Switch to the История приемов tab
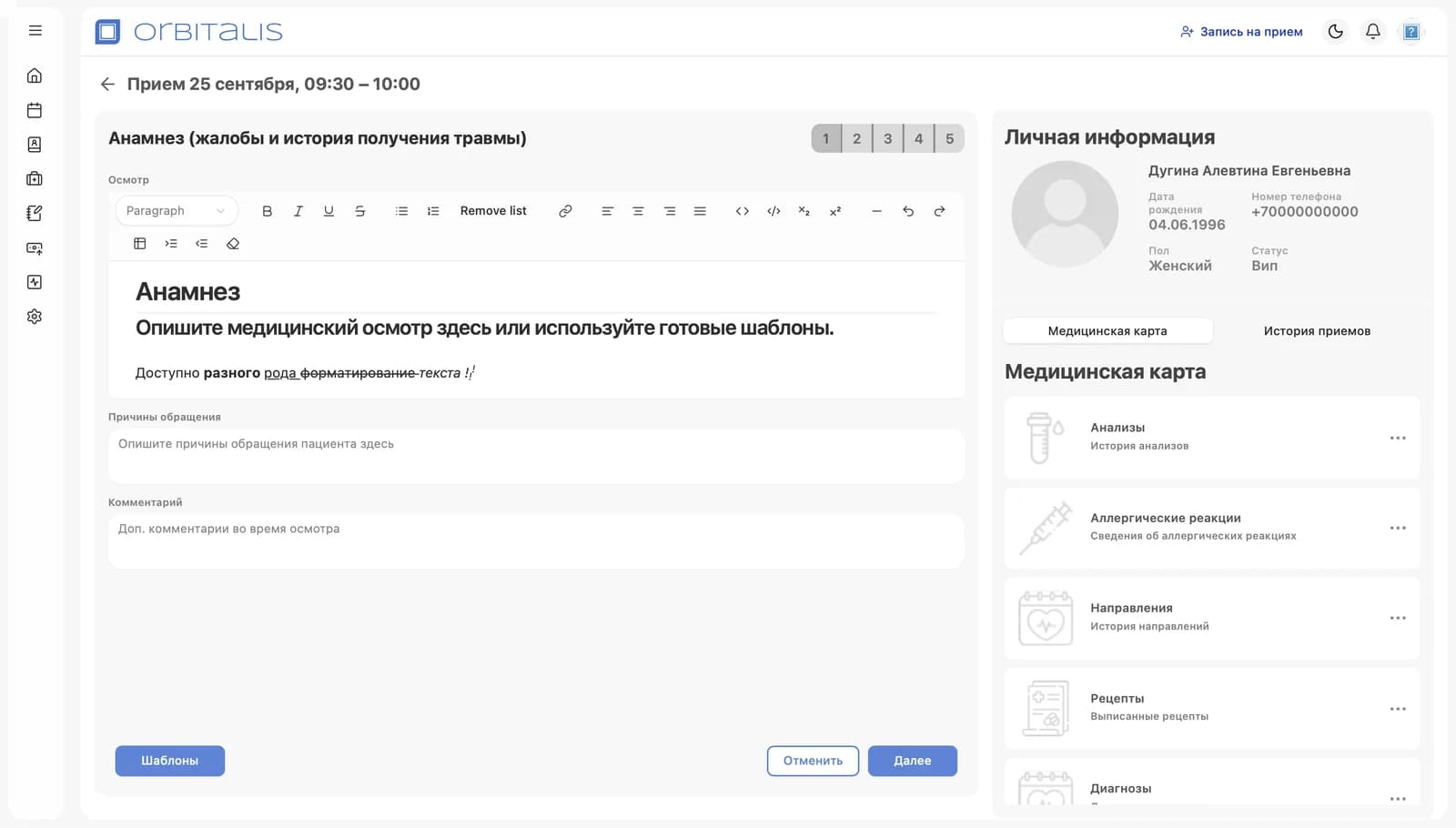Image resolution: width=1456 pixels, height=828 pixels. [1317, 331]
